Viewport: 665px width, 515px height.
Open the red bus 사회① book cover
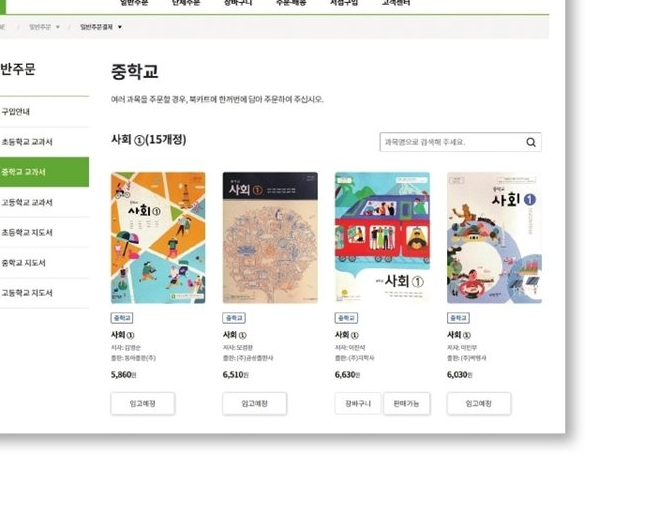click(x=382, y=238)
